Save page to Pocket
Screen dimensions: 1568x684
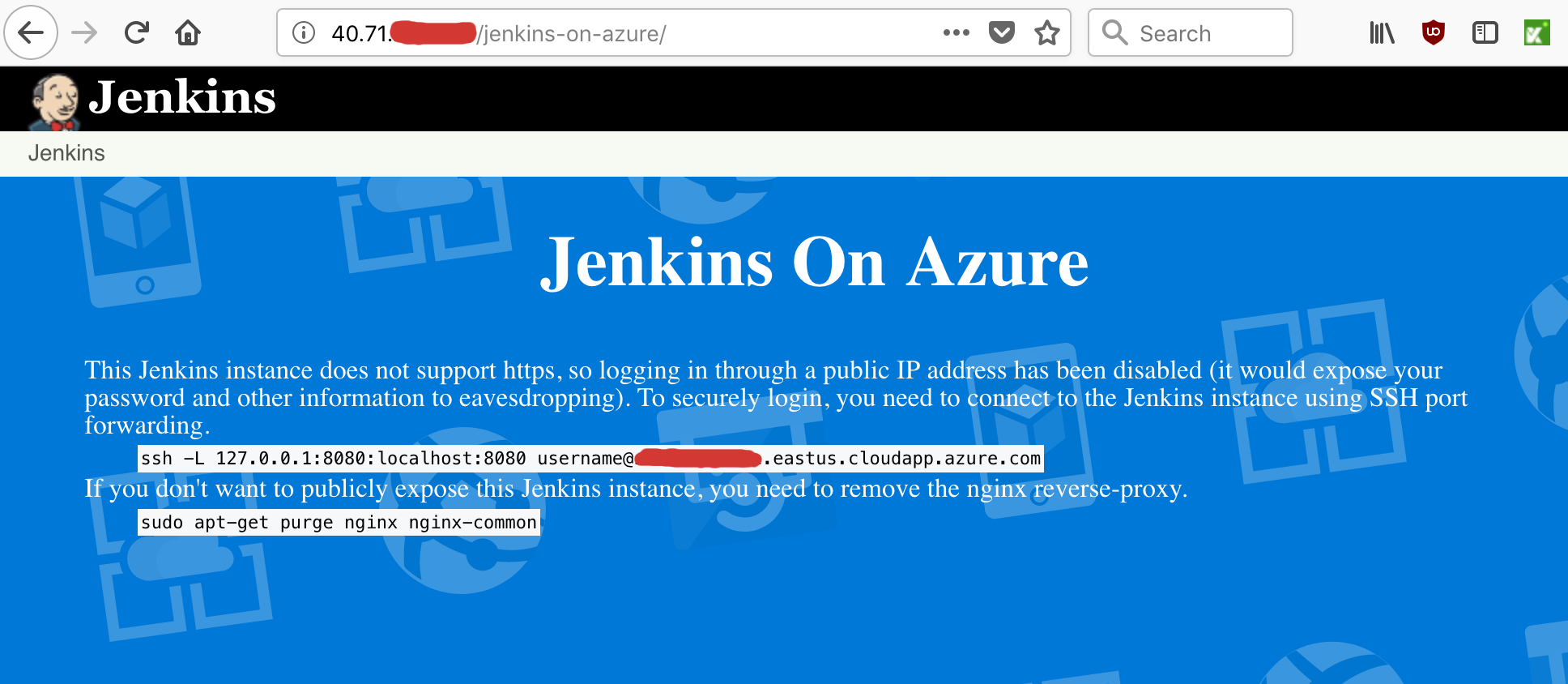pos(1002,32)
